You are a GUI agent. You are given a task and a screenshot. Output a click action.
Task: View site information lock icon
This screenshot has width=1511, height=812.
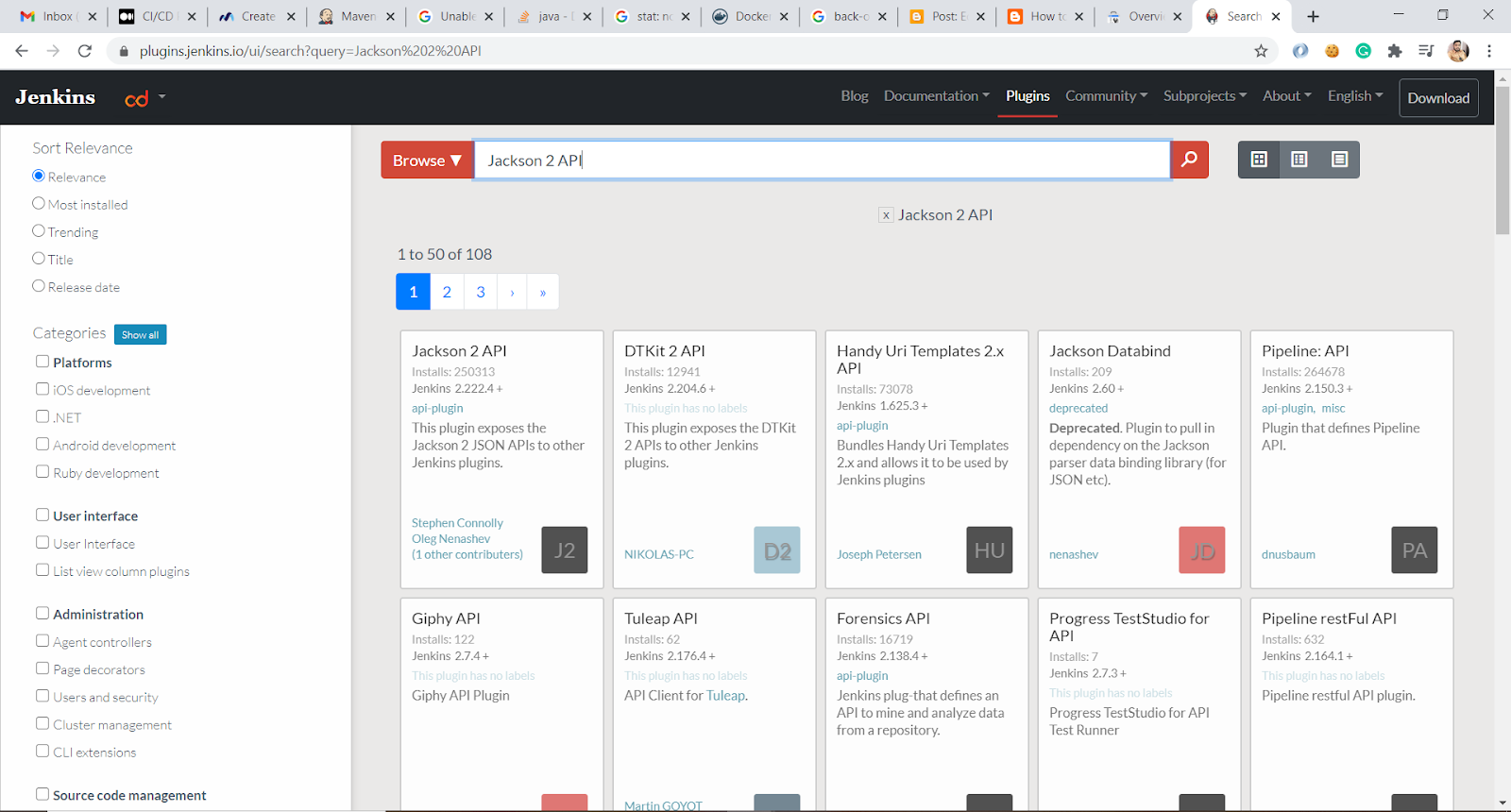pos(124,51)
